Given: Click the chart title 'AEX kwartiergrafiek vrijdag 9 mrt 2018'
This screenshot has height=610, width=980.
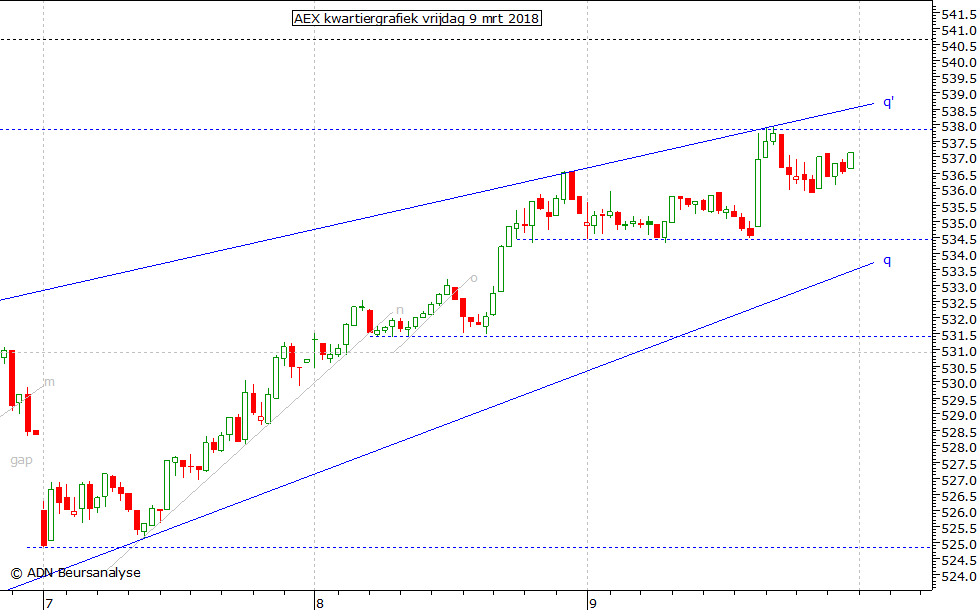Looking at the screenshot, I should point(417,19).
